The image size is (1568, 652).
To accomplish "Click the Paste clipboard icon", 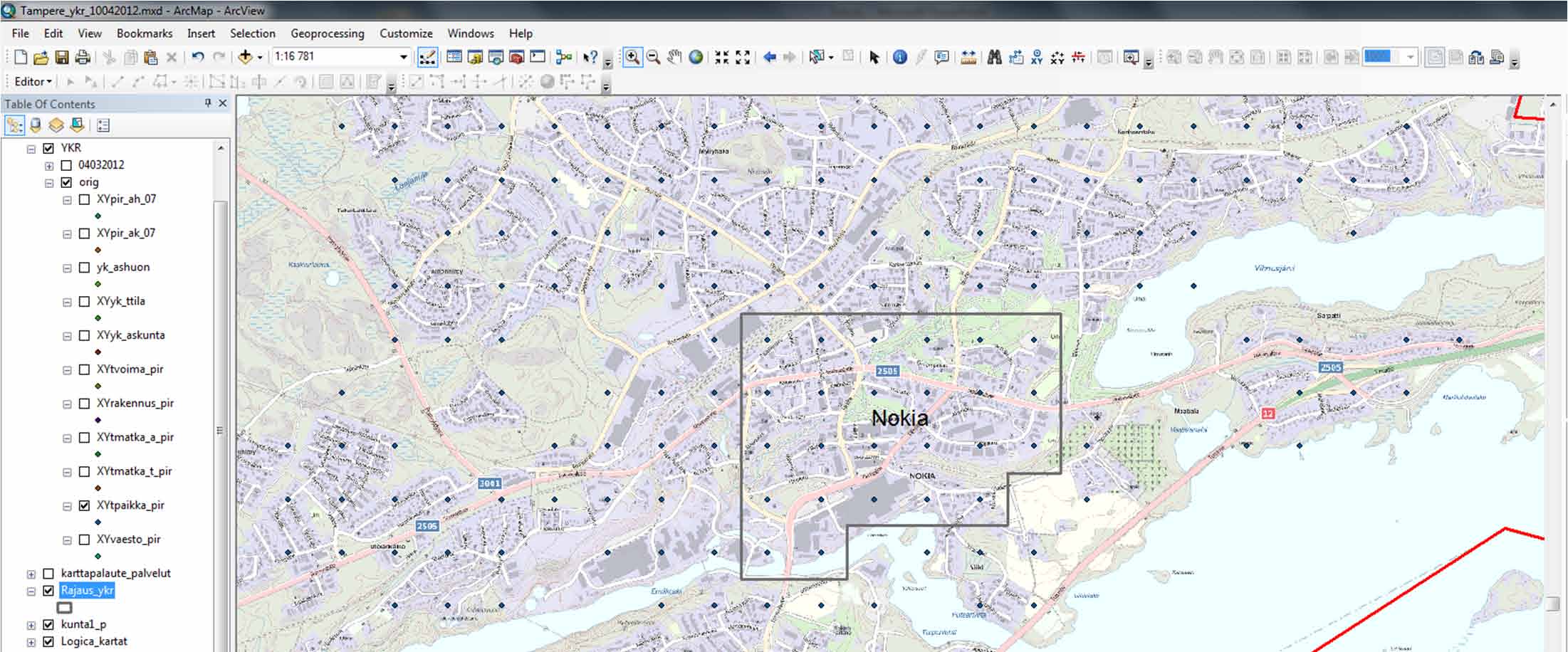I will 151,58.
